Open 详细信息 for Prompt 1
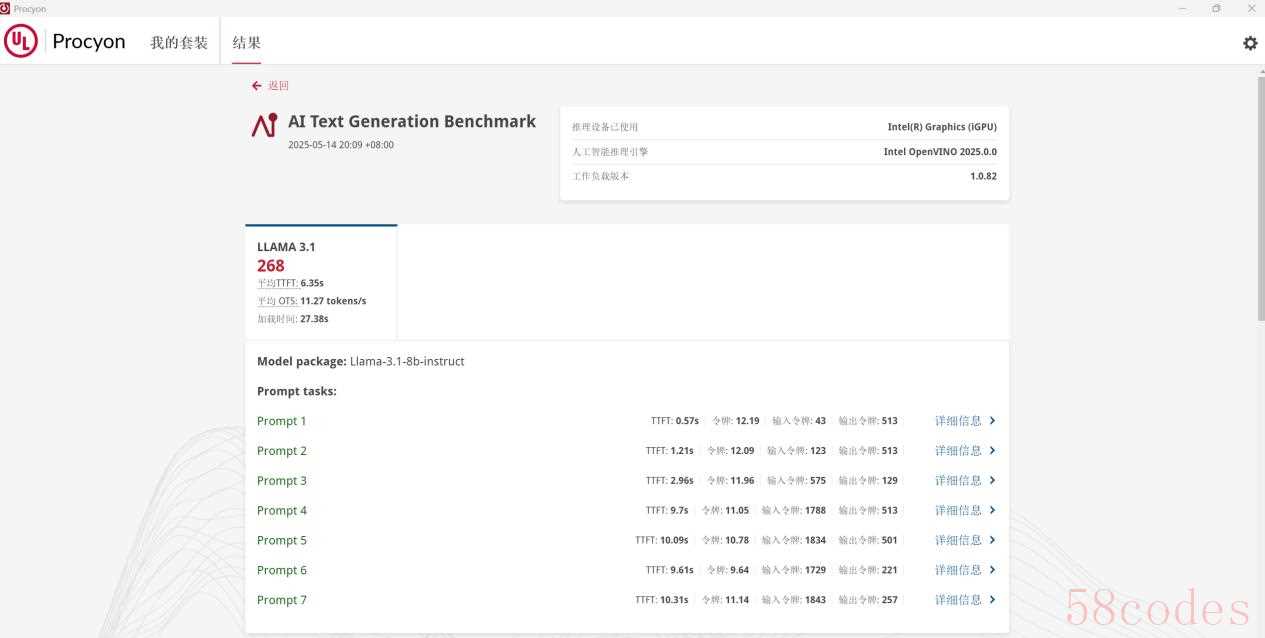1265x638 pixels. [958, 421]
